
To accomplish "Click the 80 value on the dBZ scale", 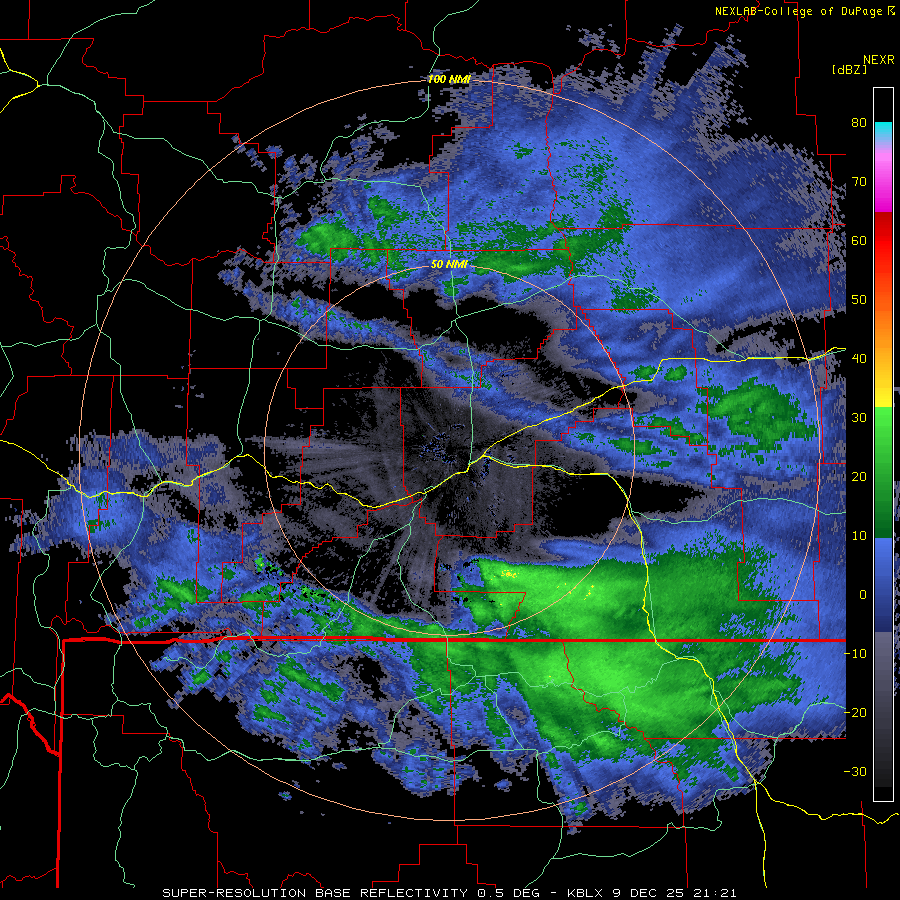I will click(859, 123).
